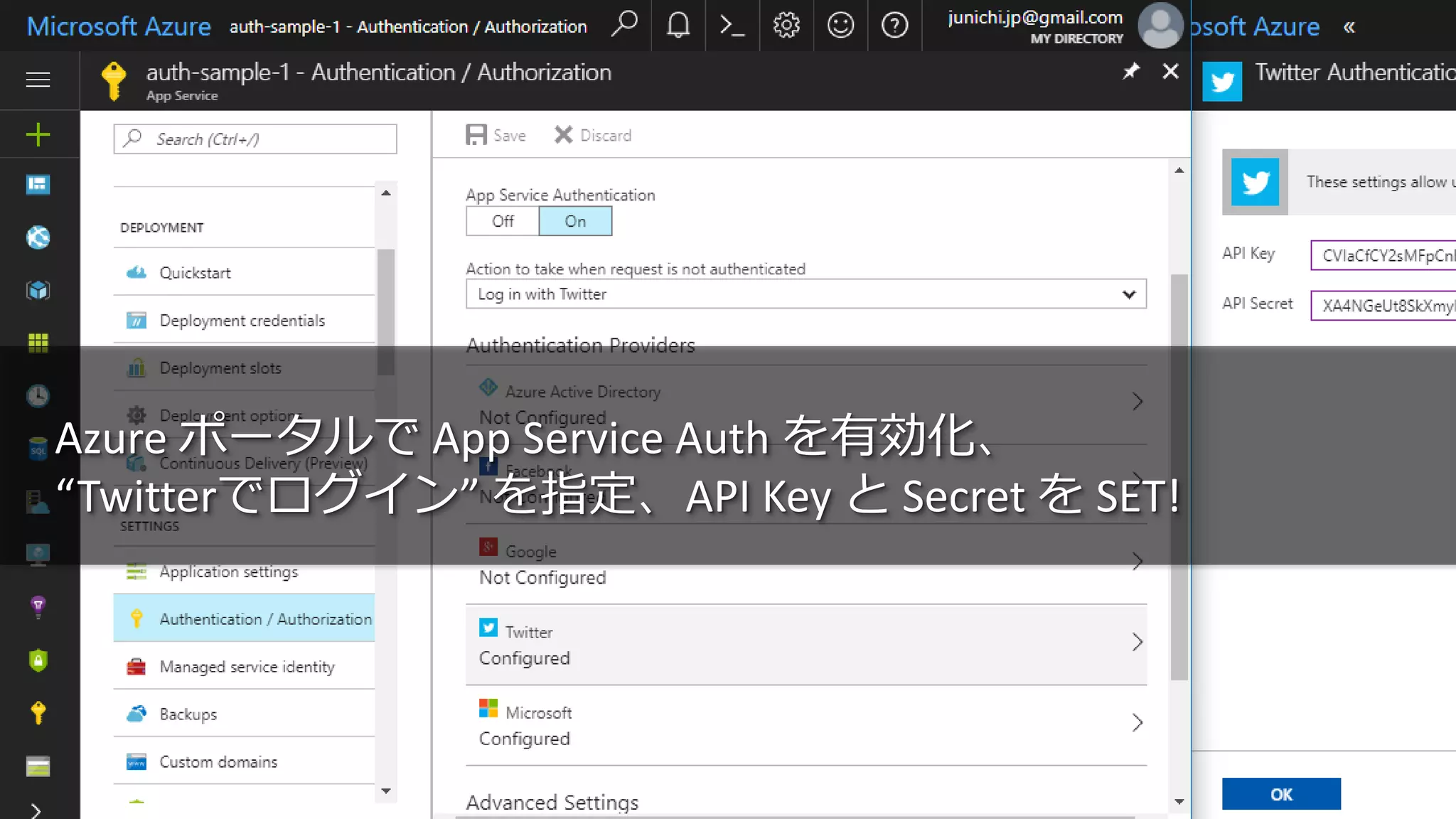
Task: Click main pane scrollbar down arrow
Action: click(1179, 801)
